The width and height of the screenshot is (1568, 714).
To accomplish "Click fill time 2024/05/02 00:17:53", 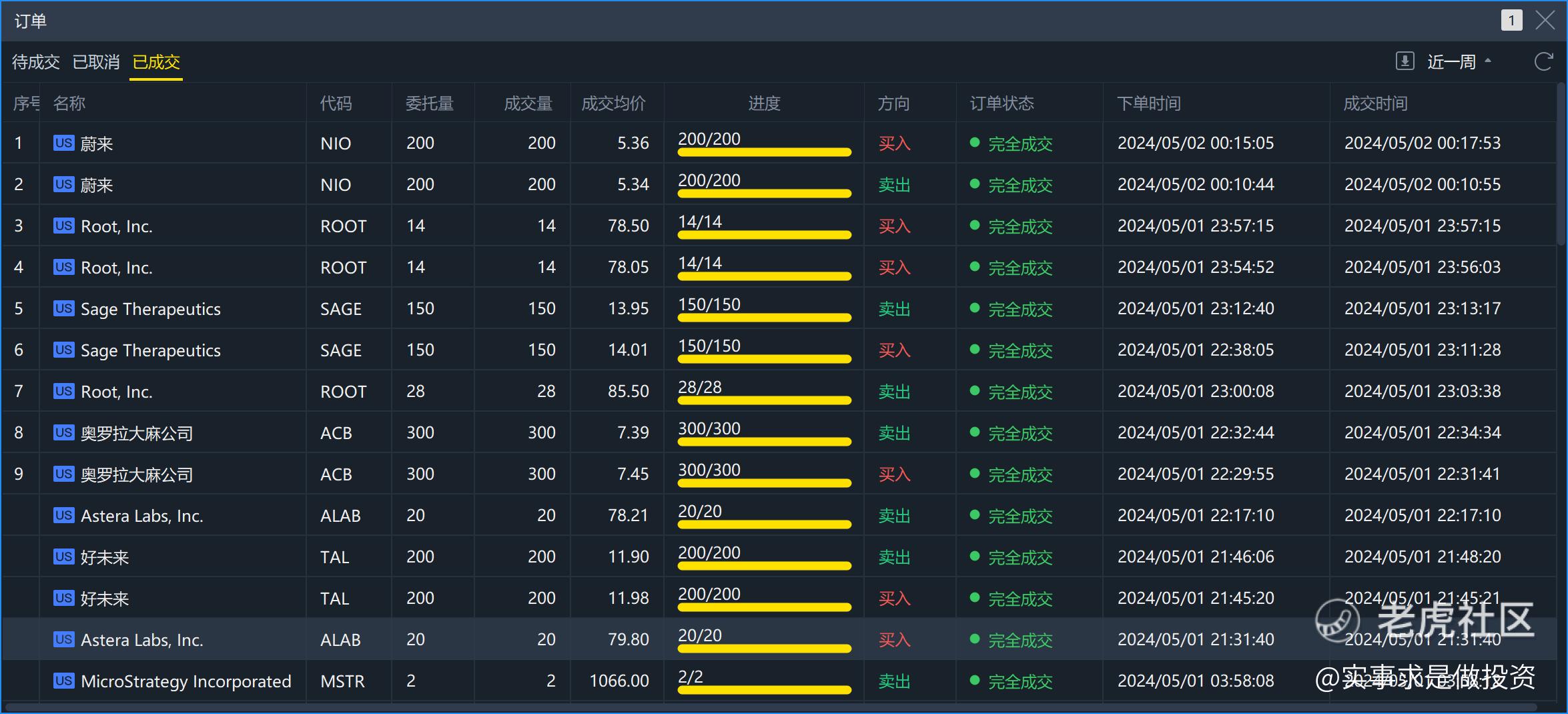I will coord(1423,143).
